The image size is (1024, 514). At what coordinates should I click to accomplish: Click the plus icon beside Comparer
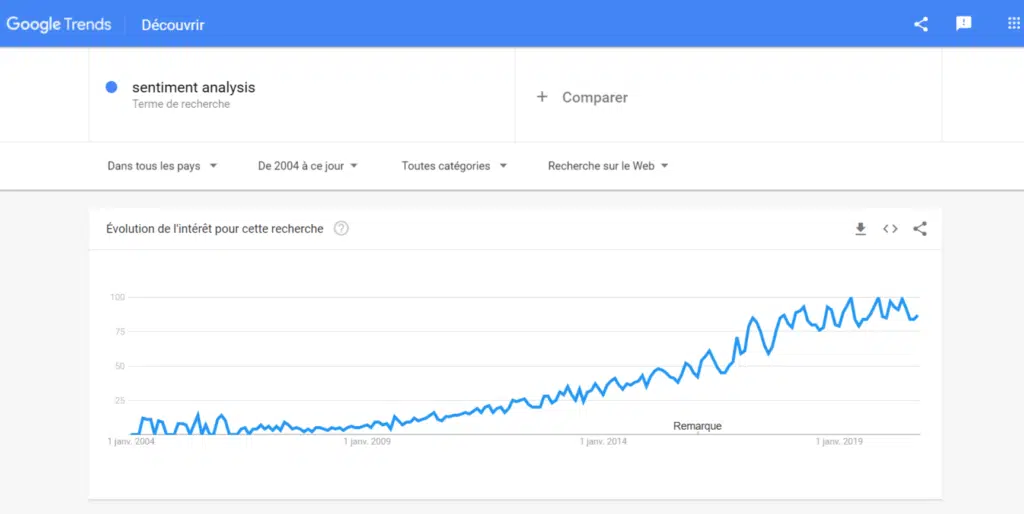click(x=542, y=97)
